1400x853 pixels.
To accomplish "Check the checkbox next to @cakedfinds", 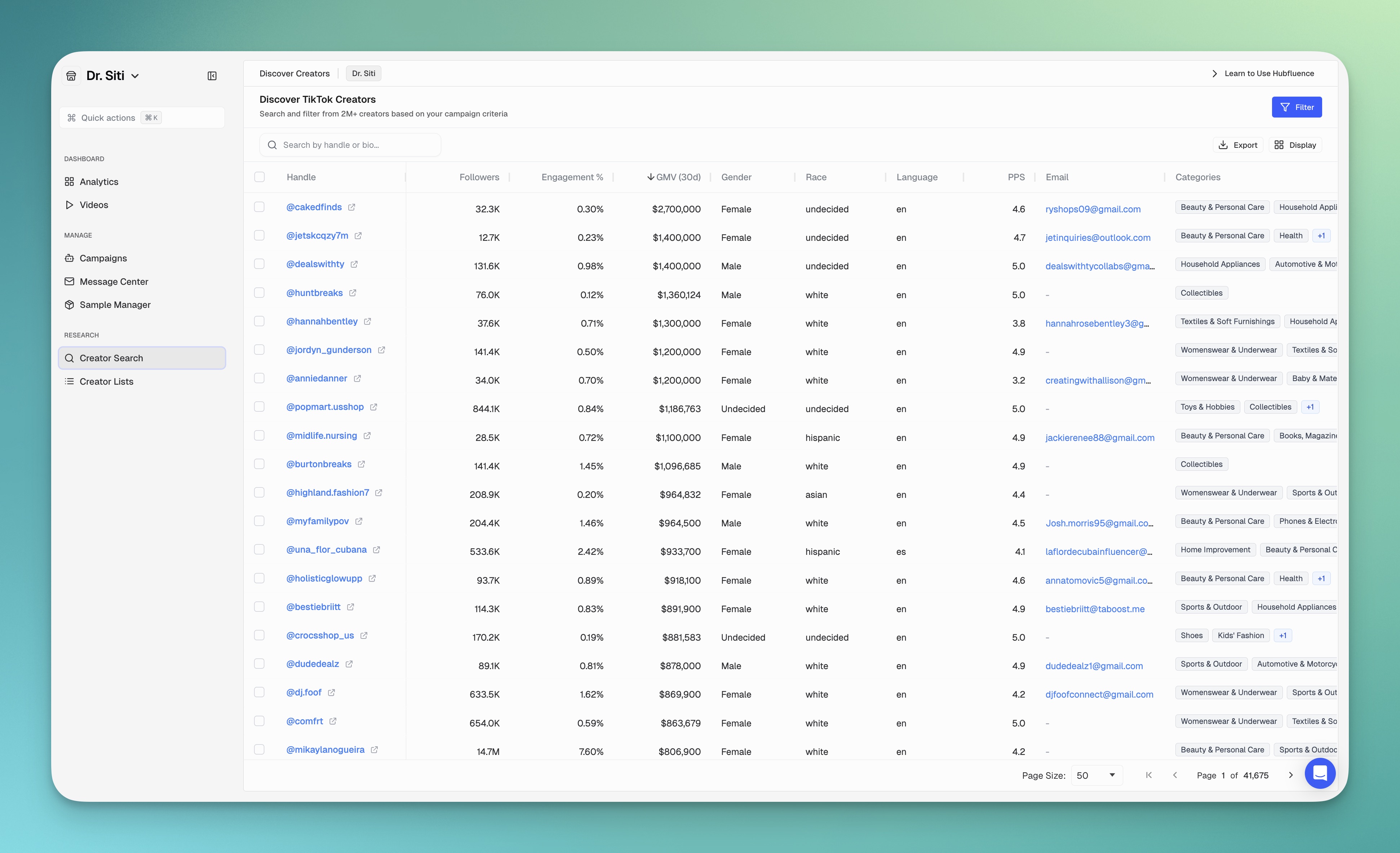I will point(260,207).
